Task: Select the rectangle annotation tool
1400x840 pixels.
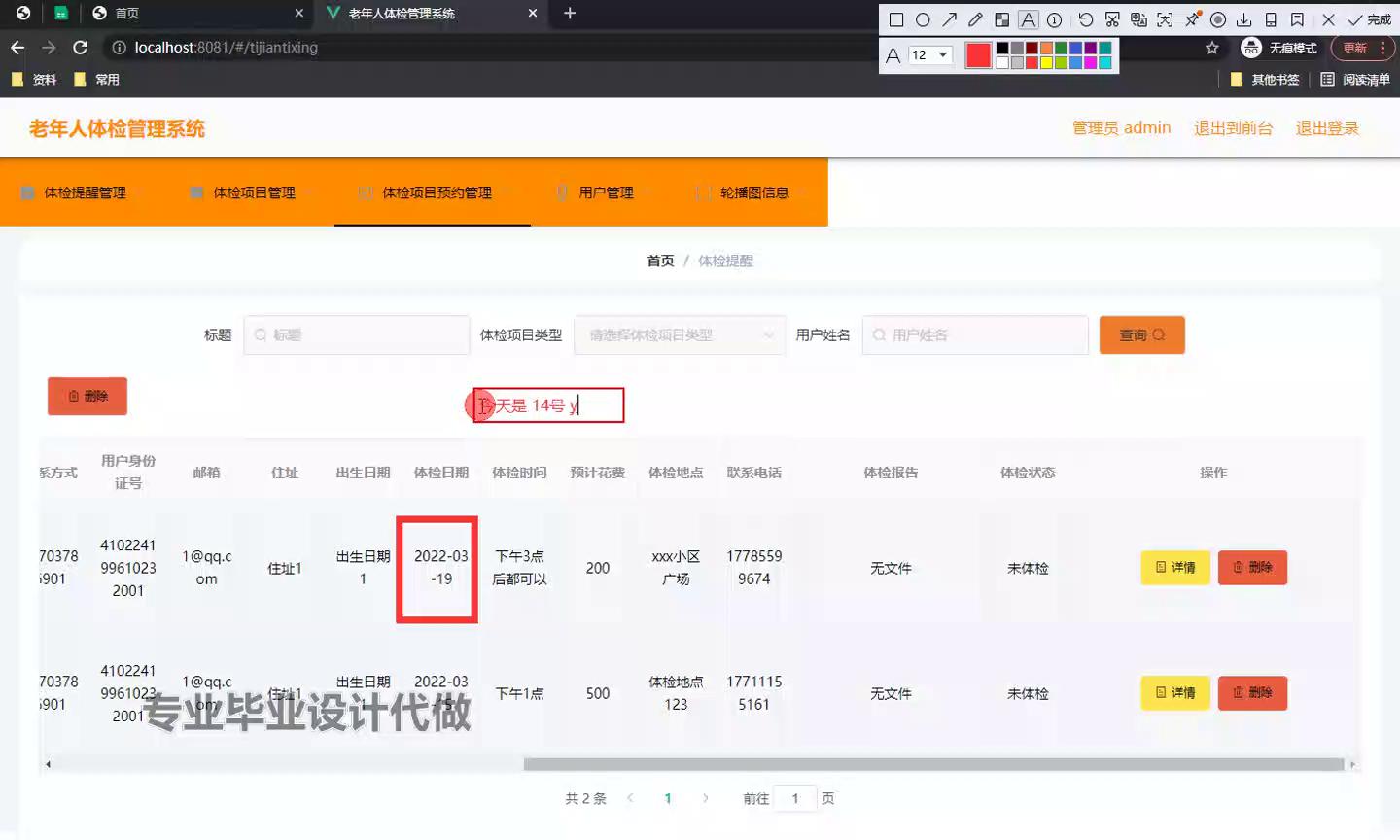Action: pos(896,19)
